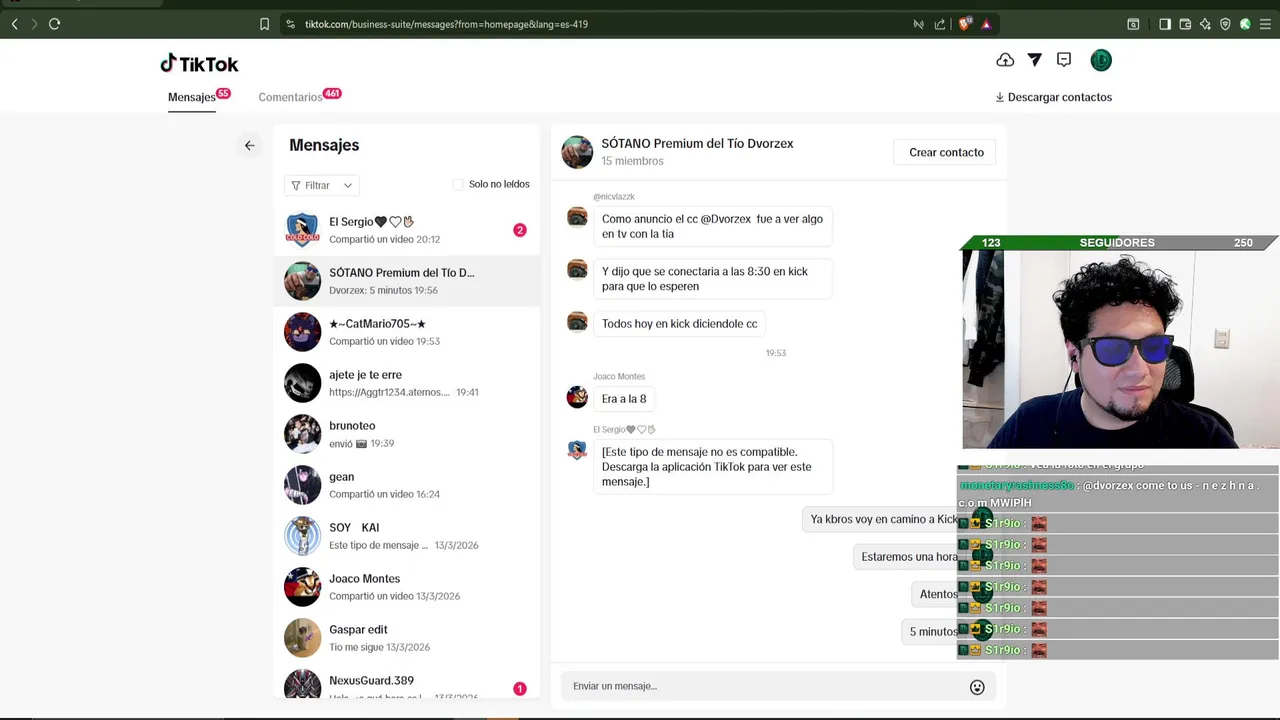
Task: Open the Brave Wallet icon
Action: tap(1185, 24)
